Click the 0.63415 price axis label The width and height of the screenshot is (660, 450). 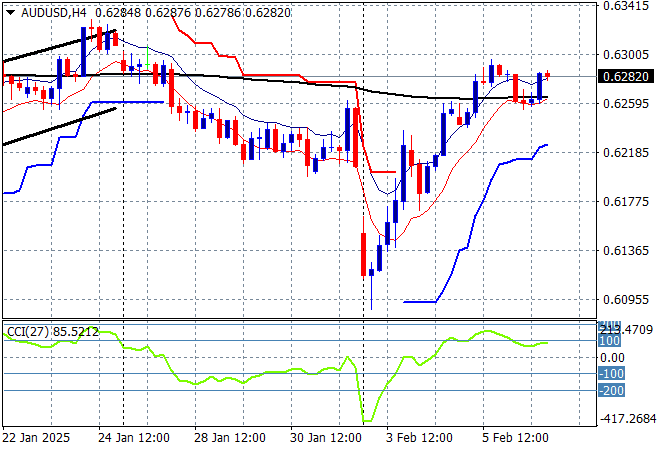626,5
